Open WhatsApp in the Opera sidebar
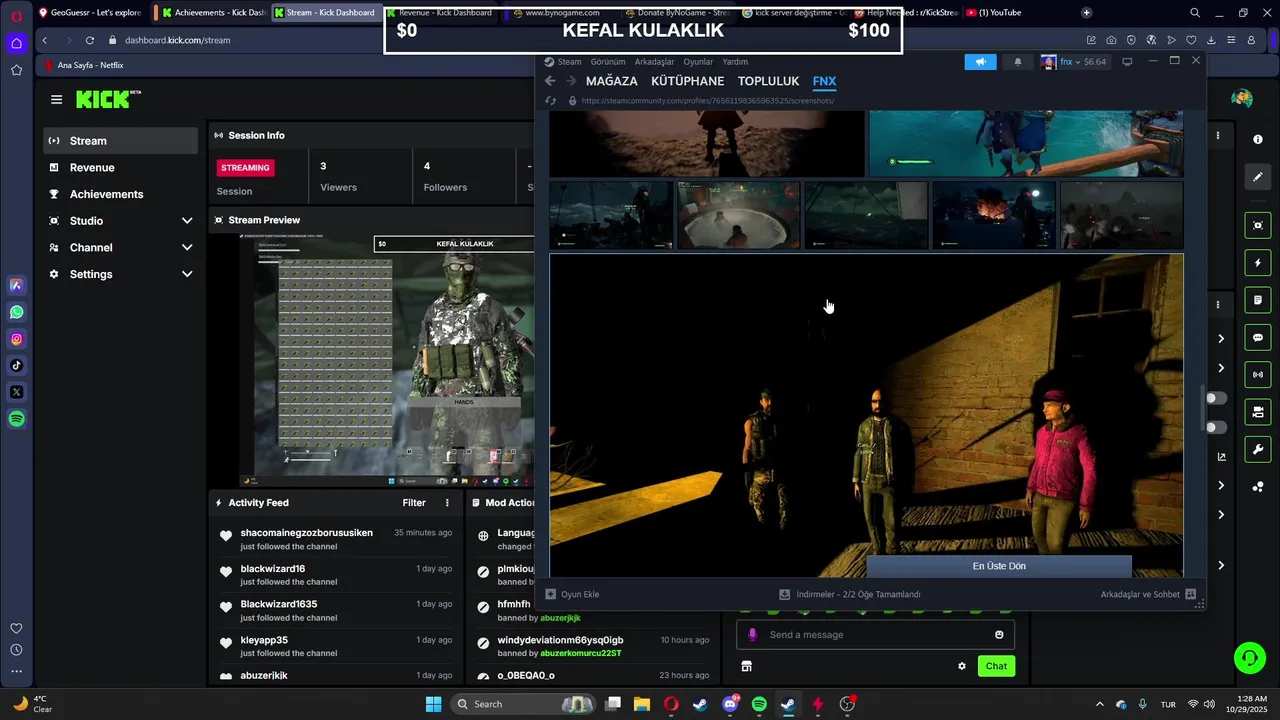 (x=17, y=312)
